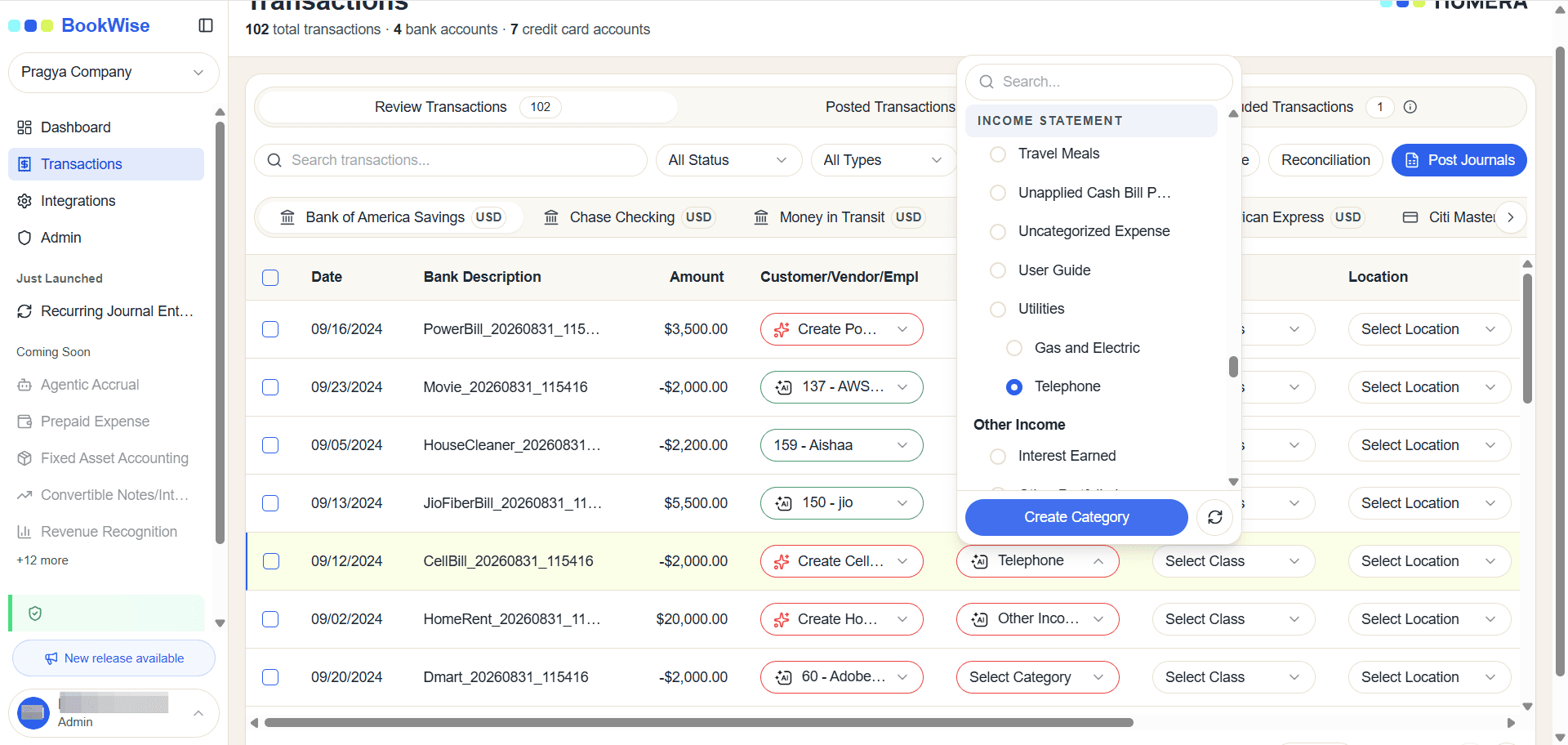Check the CellBill transaction checkbox

(x=271, y=561)
